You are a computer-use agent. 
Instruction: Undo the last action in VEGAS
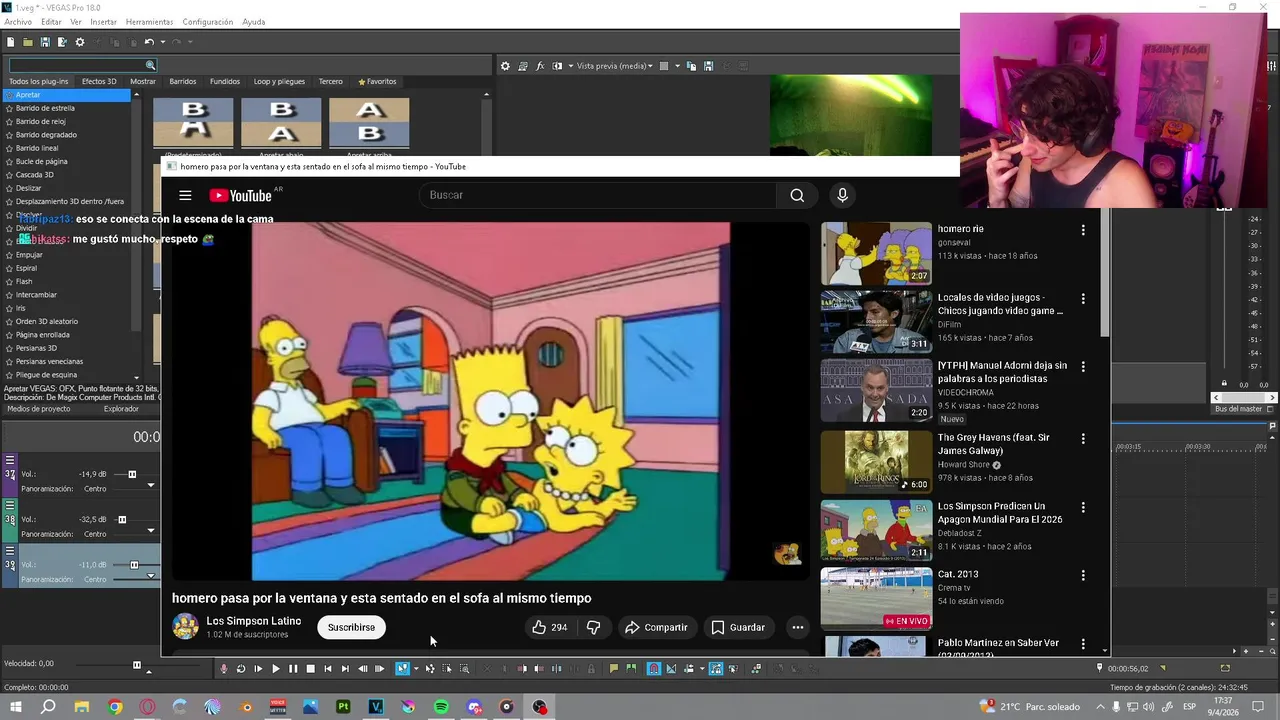pos(148,42)
